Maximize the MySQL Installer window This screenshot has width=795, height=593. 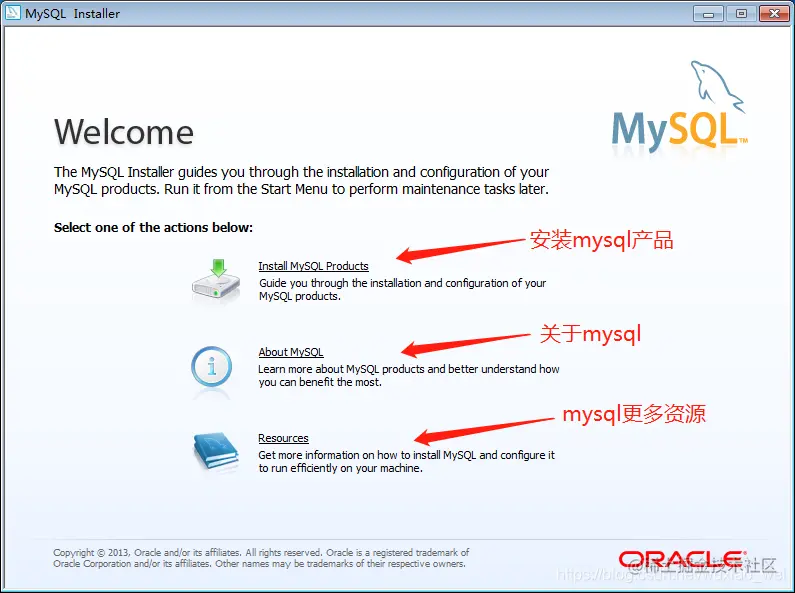(x=741, y=14)
